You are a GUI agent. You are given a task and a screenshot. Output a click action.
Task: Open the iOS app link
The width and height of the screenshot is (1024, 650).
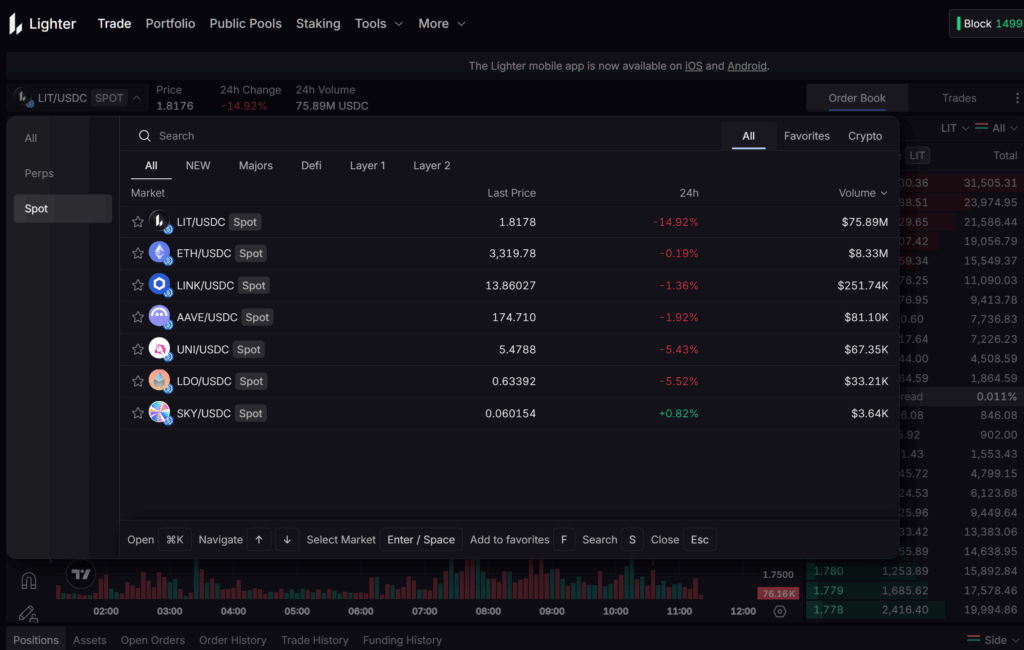click(693, 66)
